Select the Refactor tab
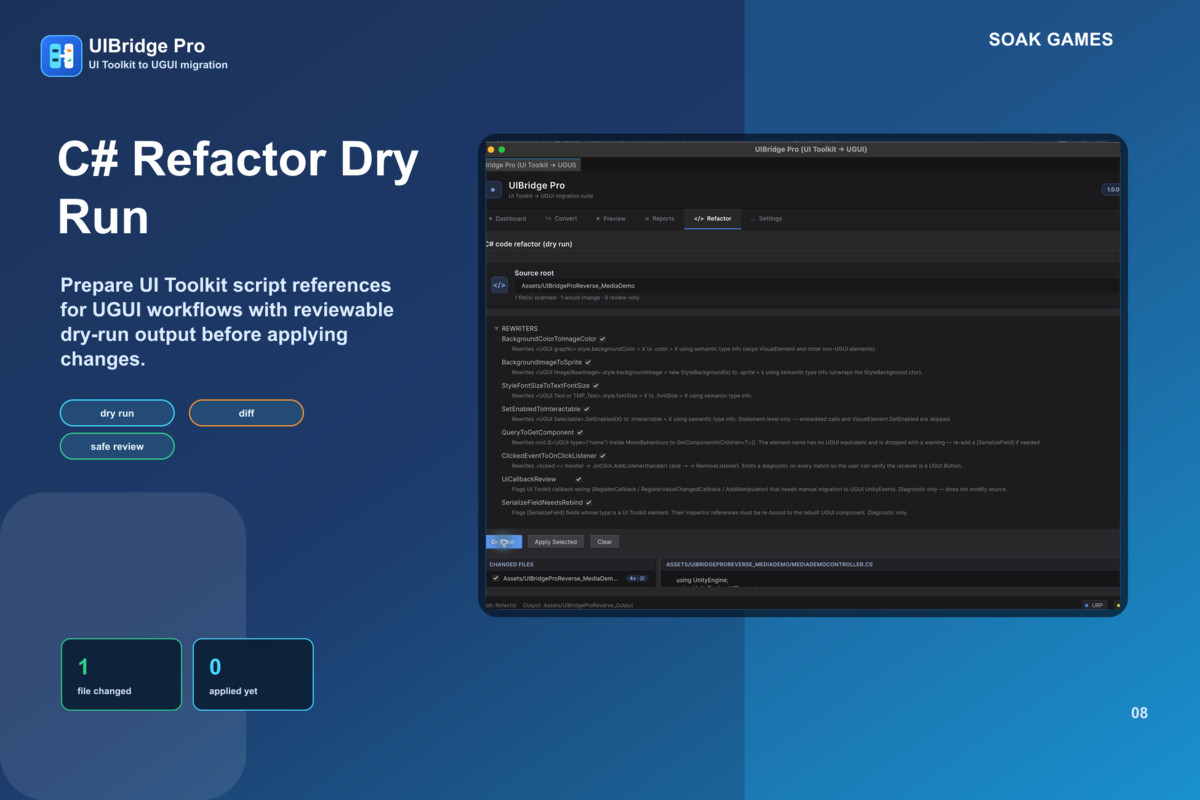1200x800 pixels. 713,218
